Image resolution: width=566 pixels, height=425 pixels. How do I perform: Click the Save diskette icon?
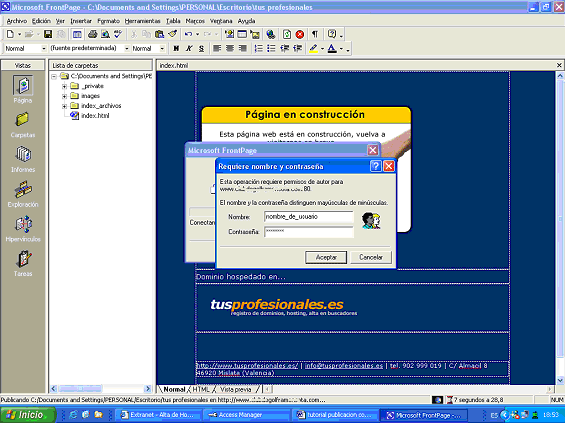point(48,34)
